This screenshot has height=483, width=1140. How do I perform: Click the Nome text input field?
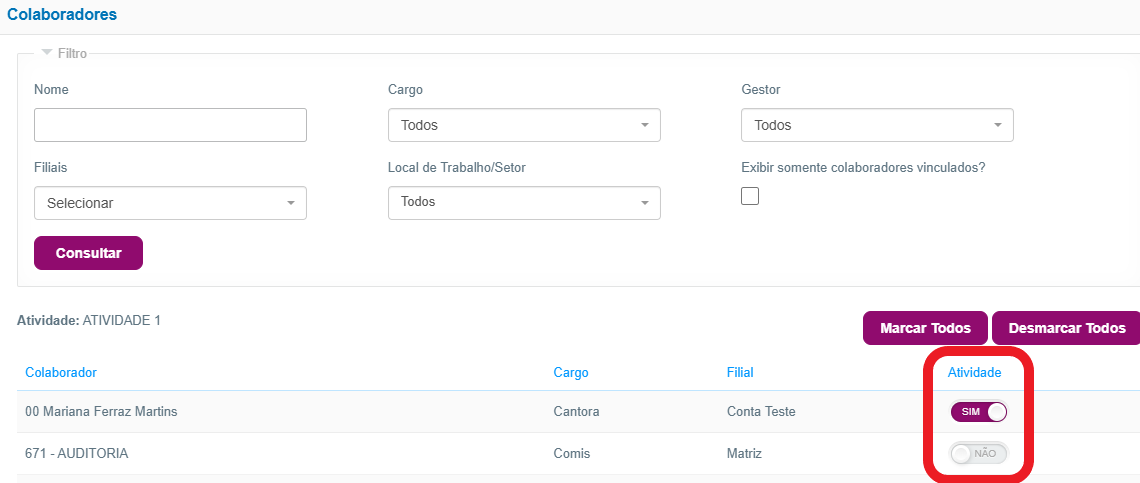click(170, 125)
